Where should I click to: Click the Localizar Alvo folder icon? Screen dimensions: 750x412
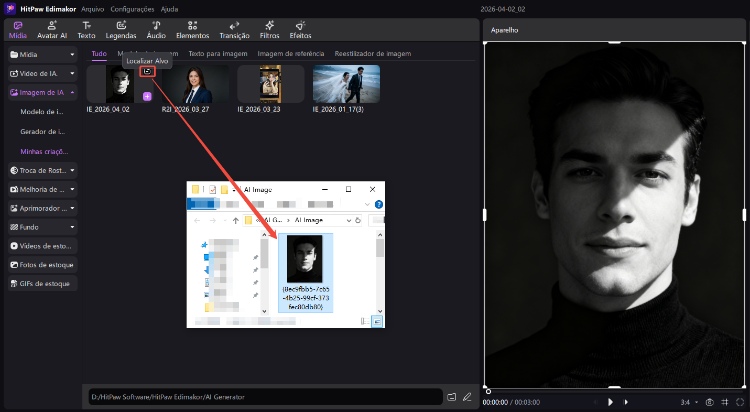[148, 72]
